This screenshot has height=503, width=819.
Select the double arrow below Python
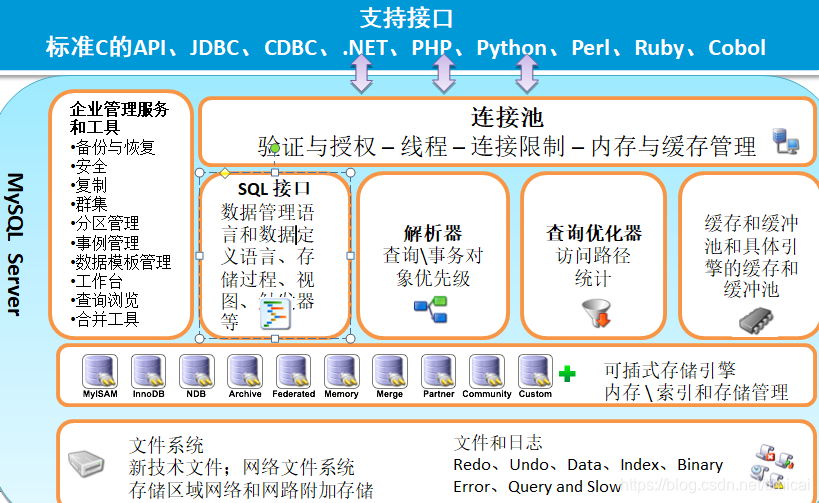tap(526, 74)
